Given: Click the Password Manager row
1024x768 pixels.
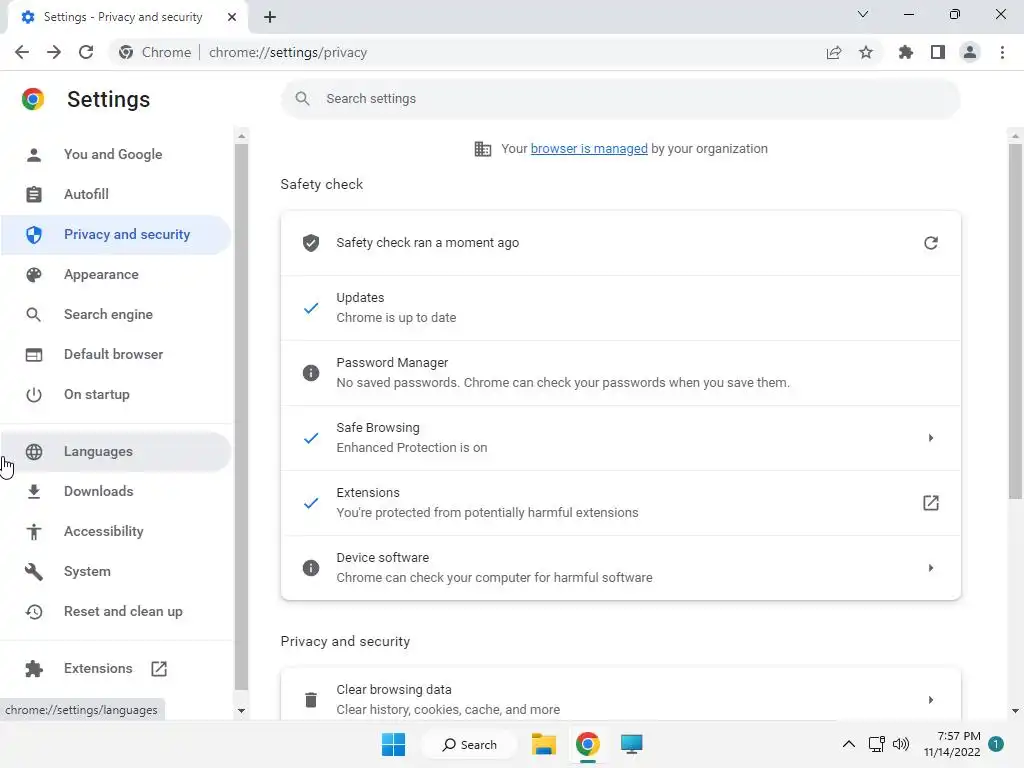Looking at the screenshot, I should click(620, 373).
